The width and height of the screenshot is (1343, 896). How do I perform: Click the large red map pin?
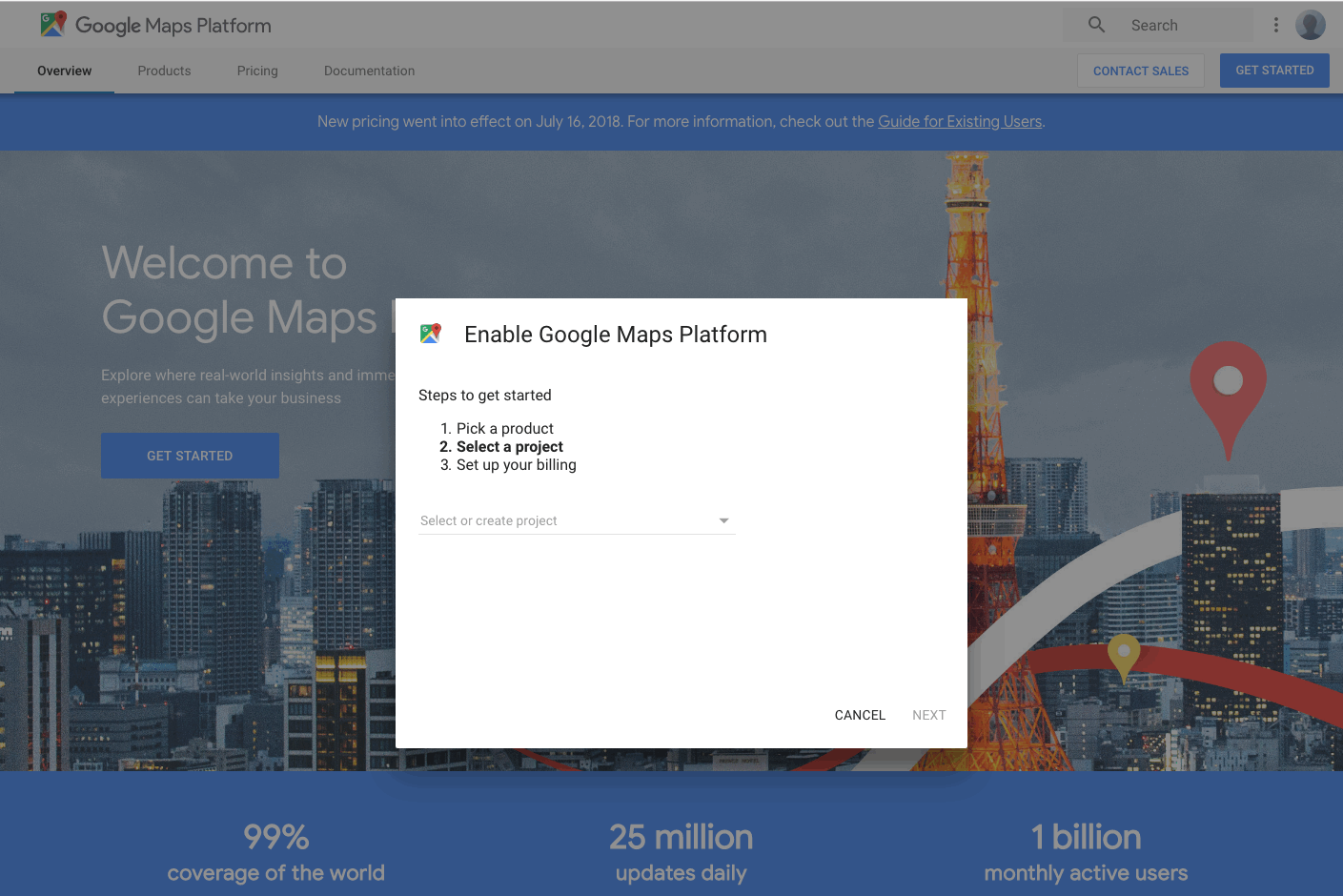click(1228, 400)
